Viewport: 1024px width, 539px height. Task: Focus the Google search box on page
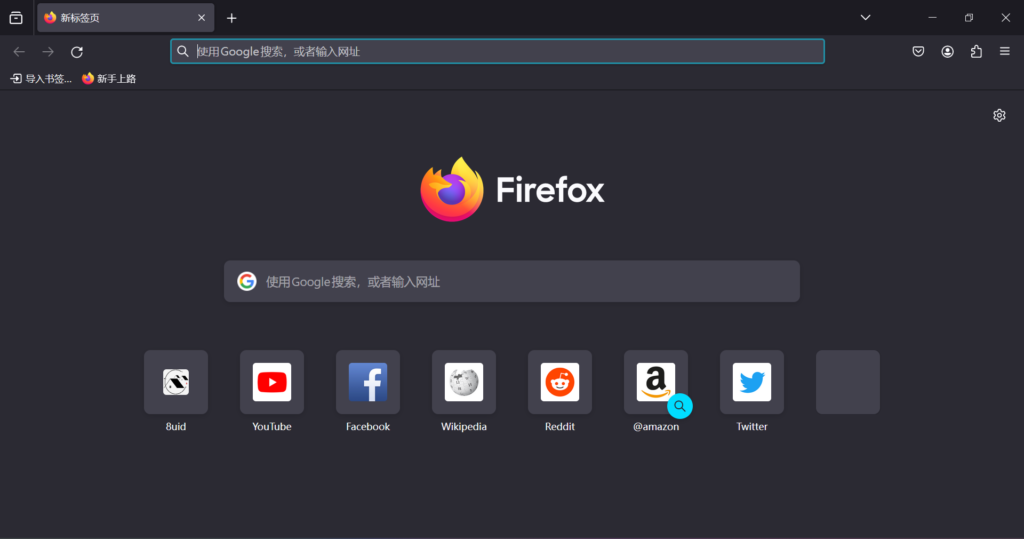click(512, 282)
